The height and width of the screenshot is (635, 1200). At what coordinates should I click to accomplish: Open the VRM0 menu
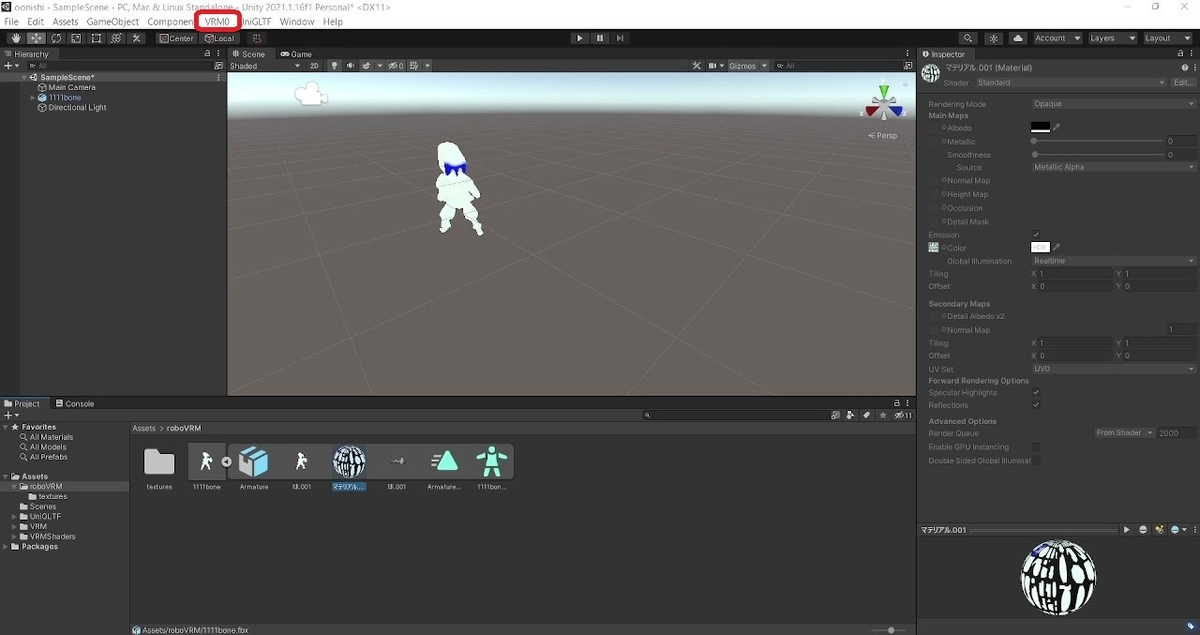point(219,21)
